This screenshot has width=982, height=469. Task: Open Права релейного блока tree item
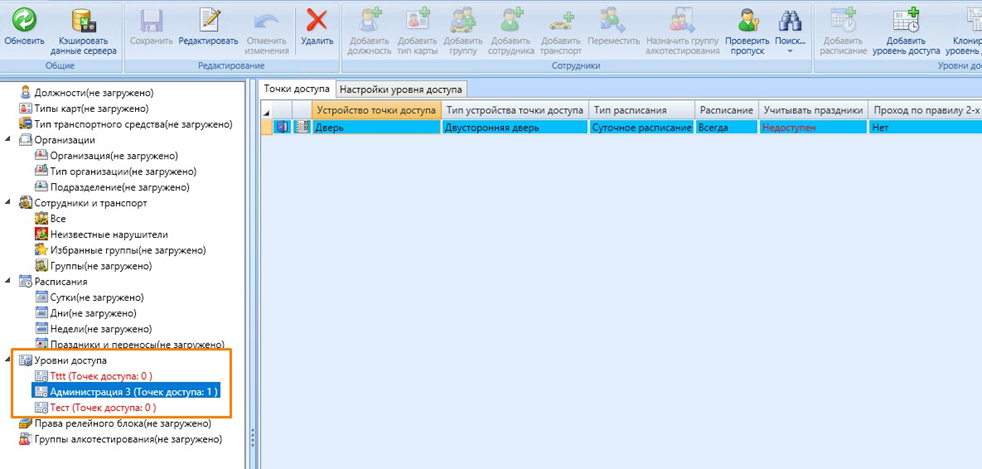coord(122,424)
